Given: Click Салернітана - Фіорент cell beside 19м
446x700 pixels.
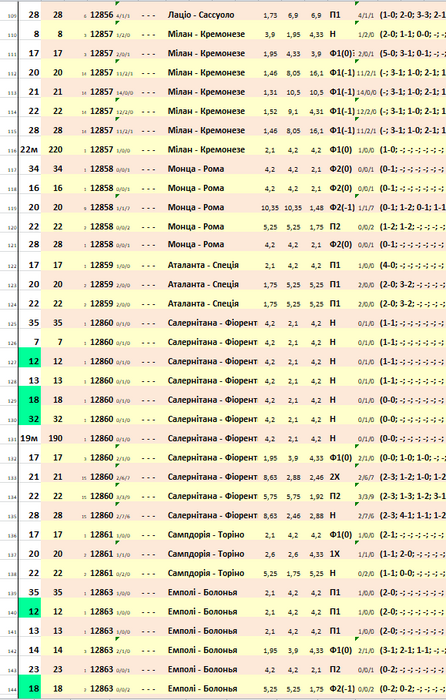Looking at the screenshot, I should point(212,438).
